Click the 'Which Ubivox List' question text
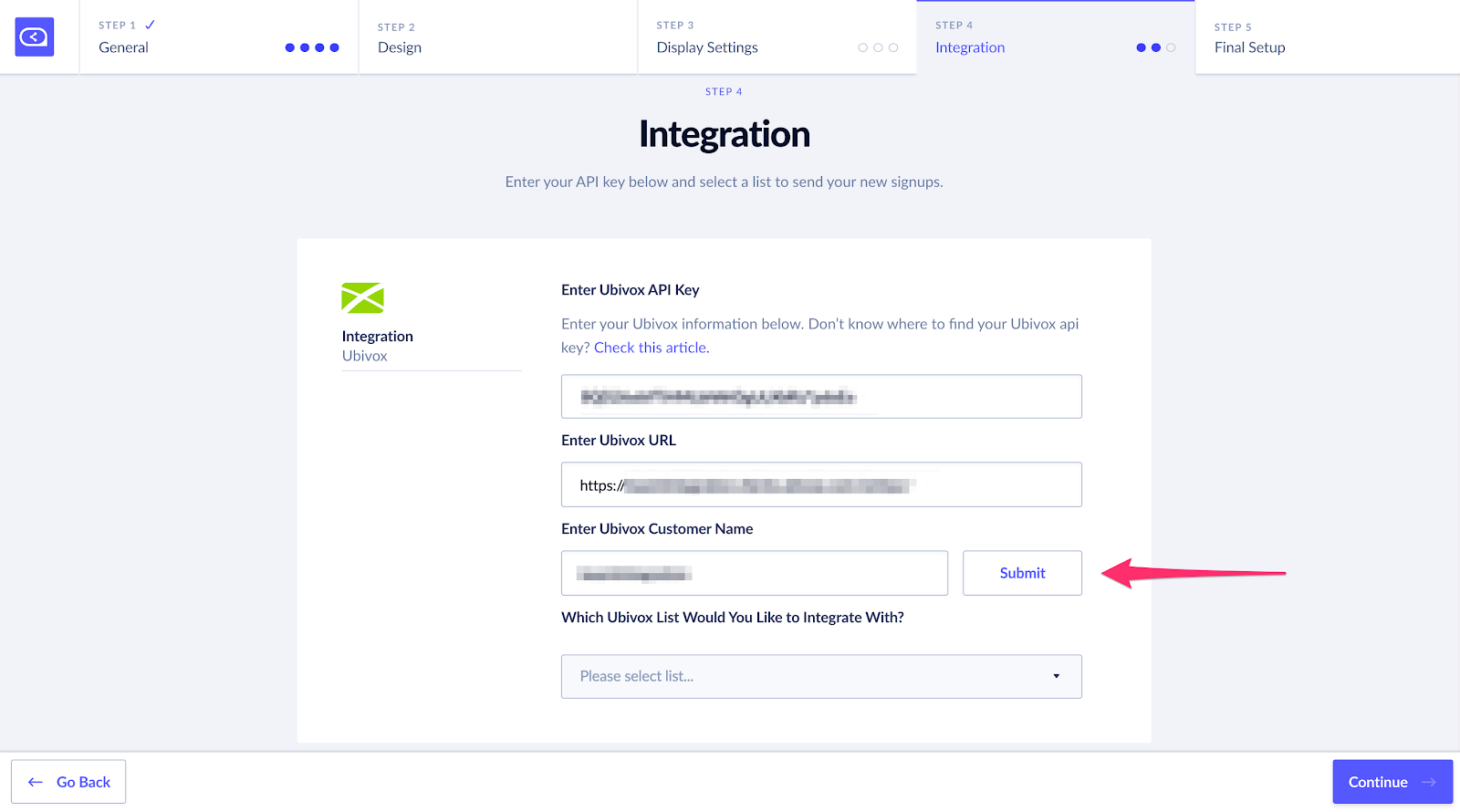1460x812 pixels. click(x=733, y=618)
